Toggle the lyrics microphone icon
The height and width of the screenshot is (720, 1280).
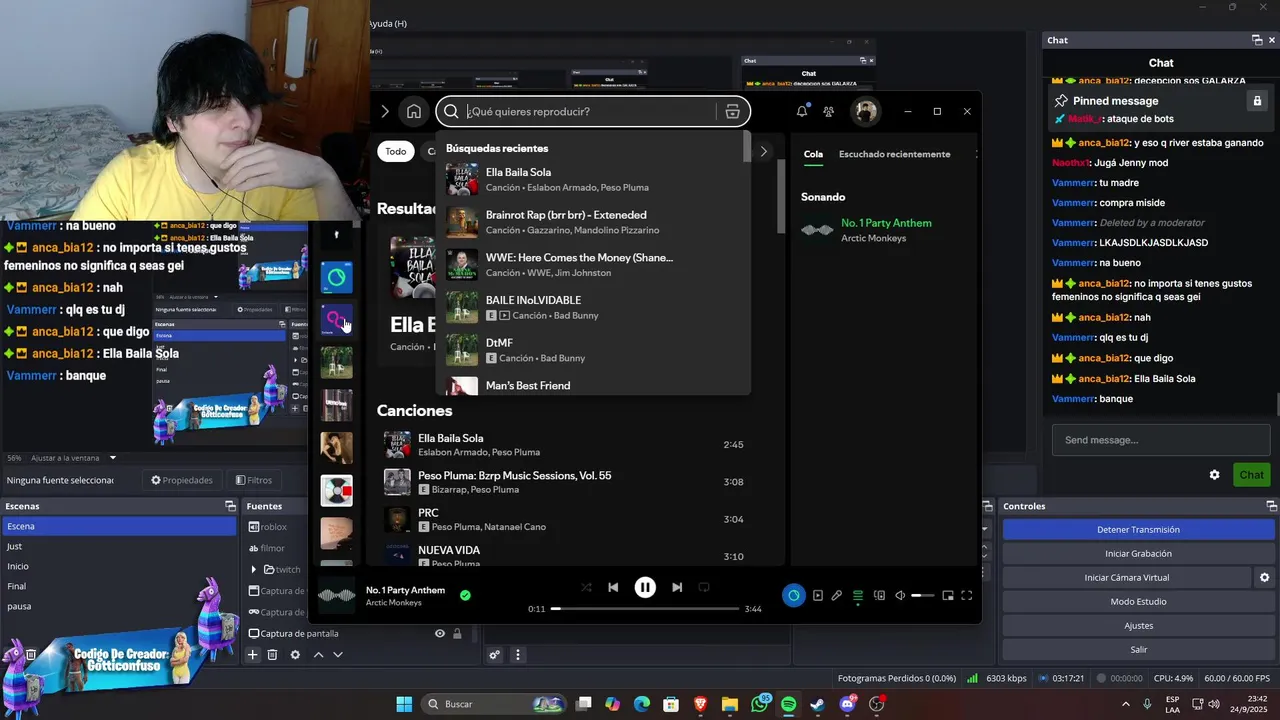(x=837, y=595)
